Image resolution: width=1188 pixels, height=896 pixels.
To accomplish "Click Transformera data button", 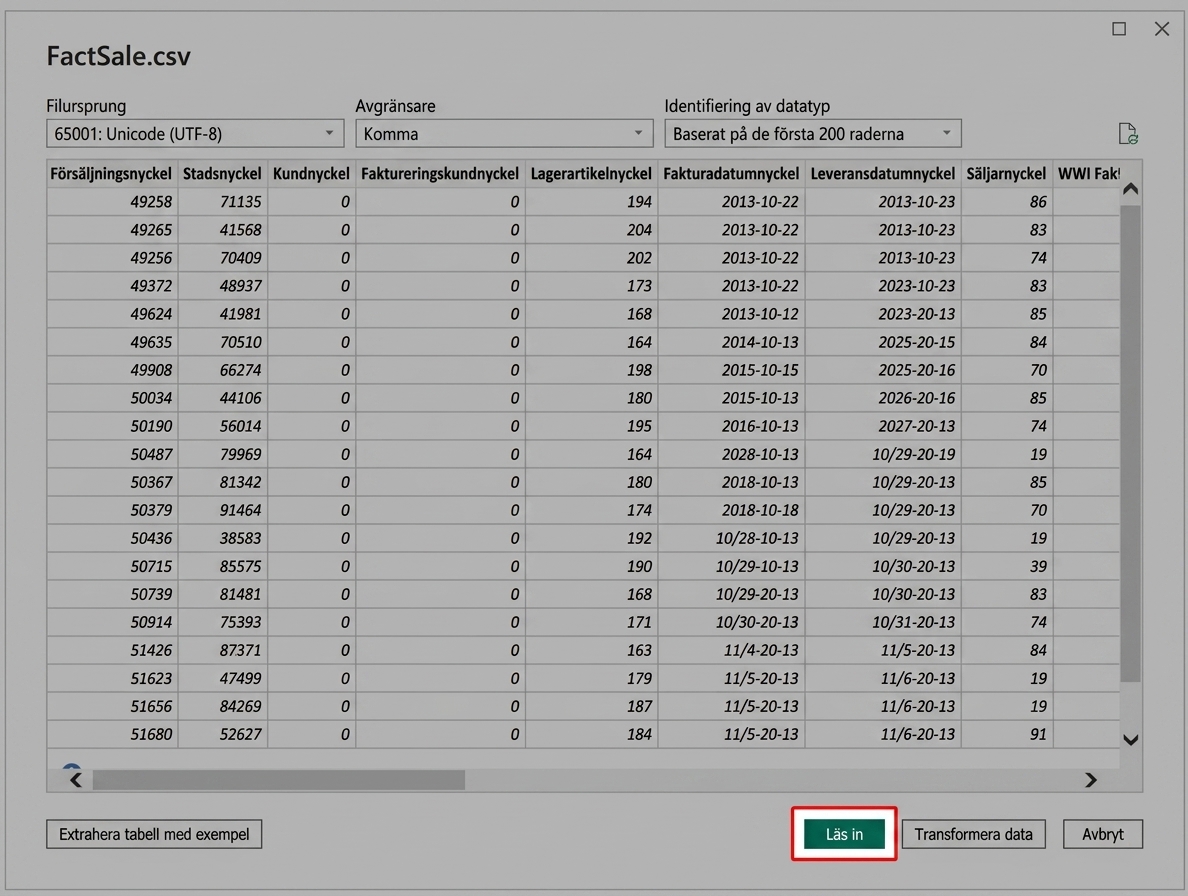I will (974, 834).
